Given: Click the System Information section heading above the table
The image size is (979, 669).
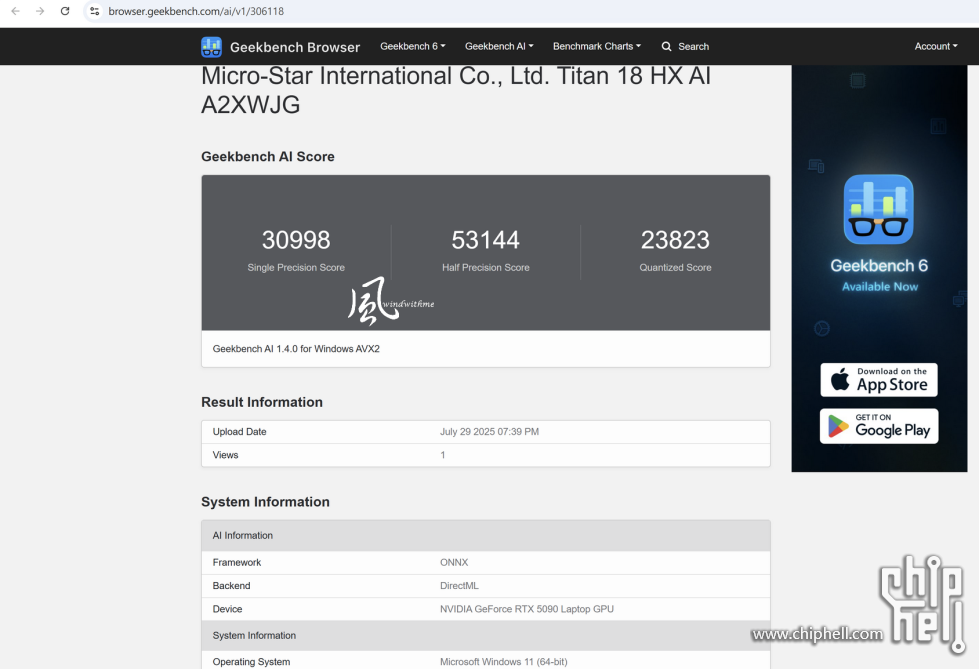Looking at the screenshot, I should (265, 502).
